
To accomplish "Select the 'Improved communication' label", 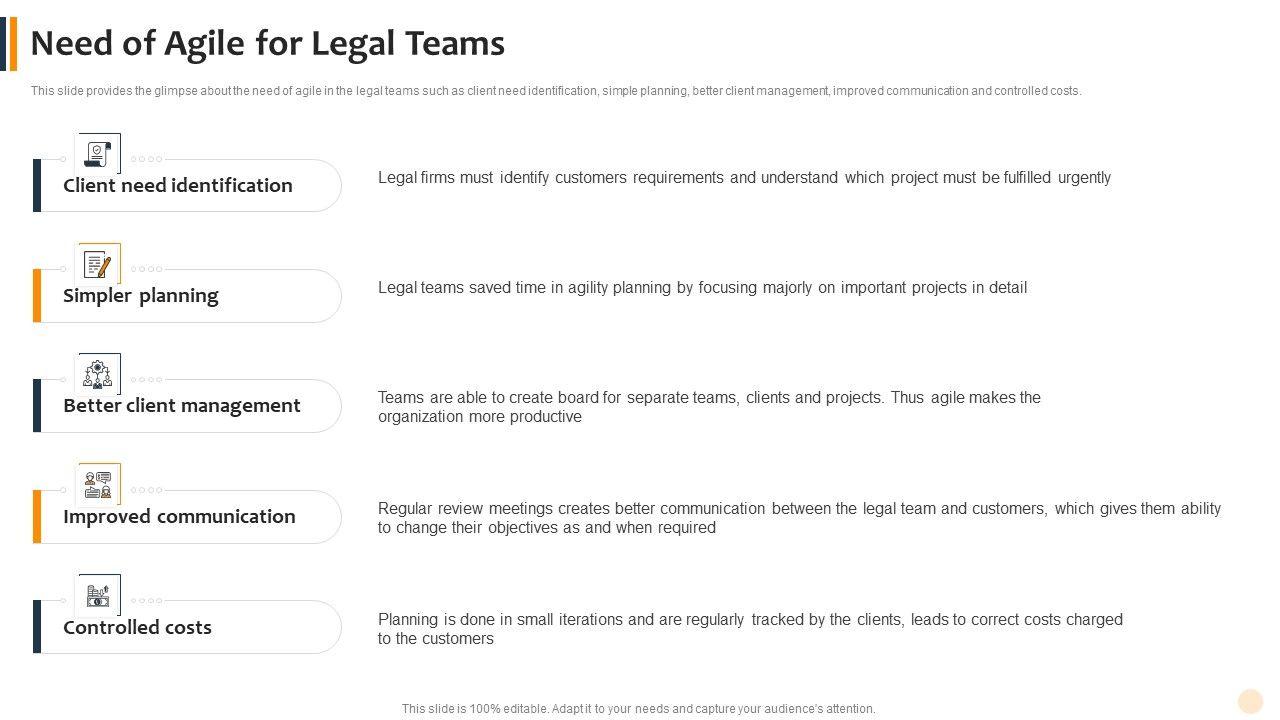I will point(179,516).
